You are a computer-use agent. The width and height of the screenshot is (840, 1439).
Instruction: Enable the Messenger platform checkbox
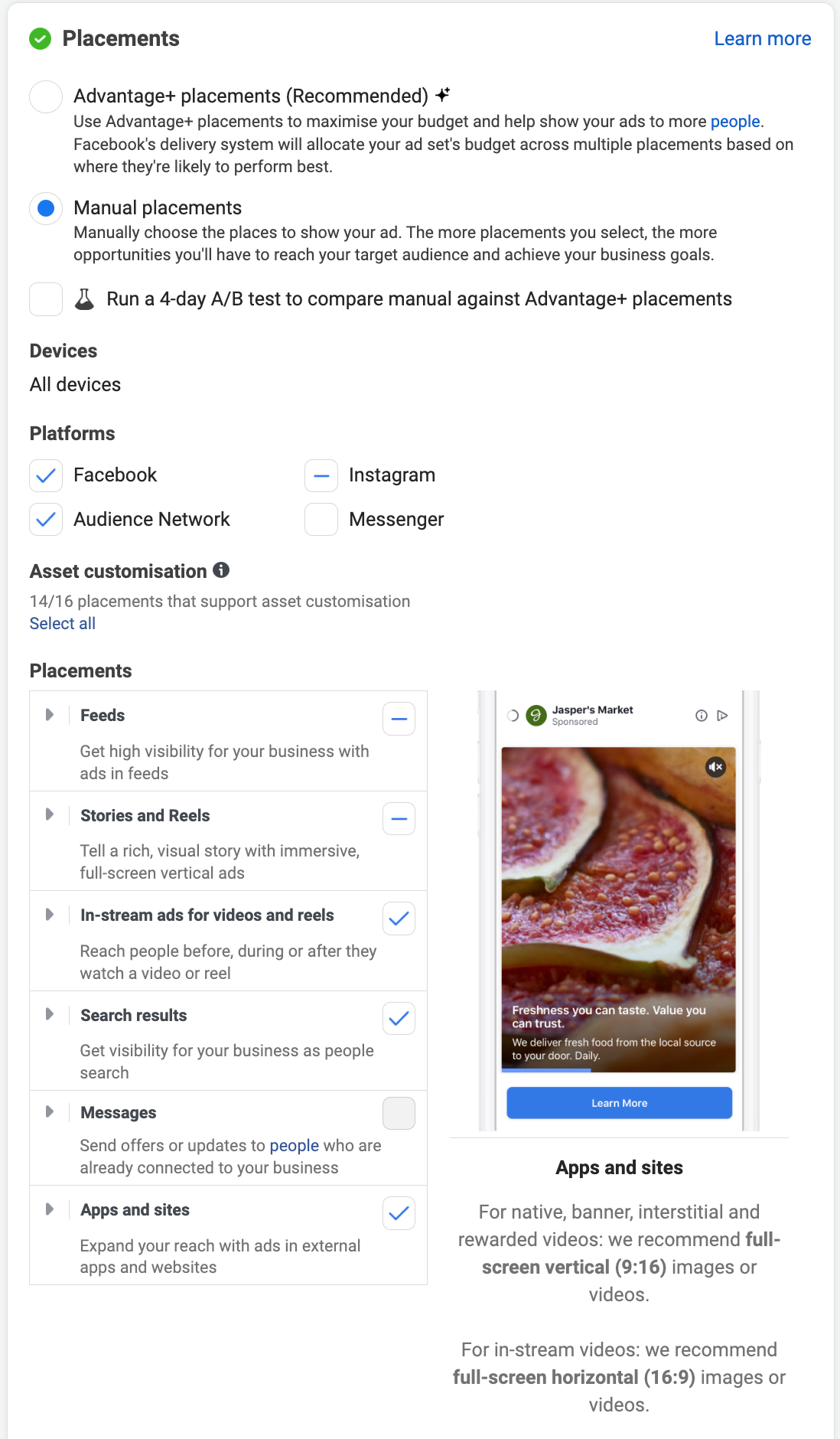pyautogui.click(x=321, y=520)
